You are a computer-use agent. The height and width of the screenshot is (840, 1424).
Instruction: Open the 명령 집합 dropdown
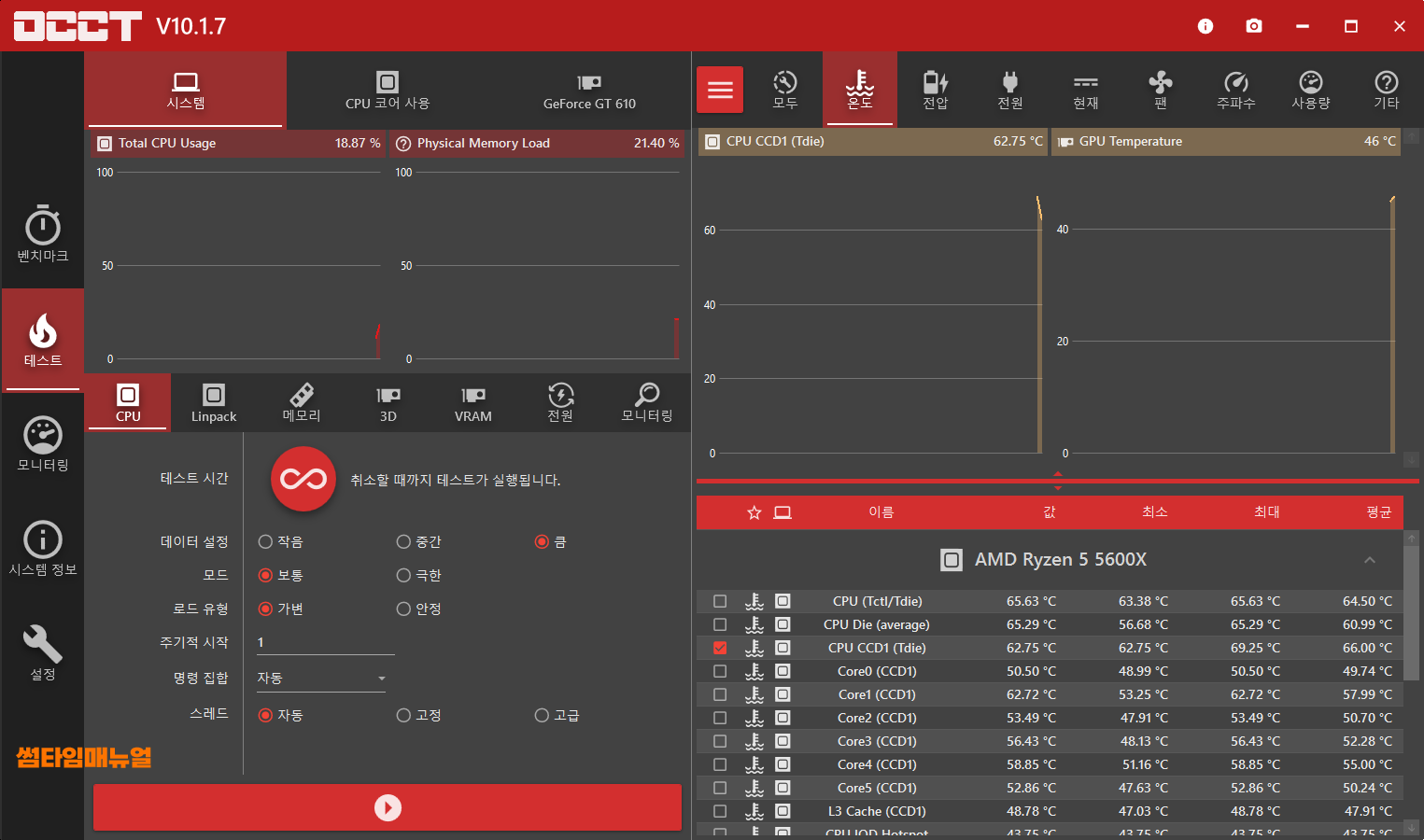tap(321, 678)
